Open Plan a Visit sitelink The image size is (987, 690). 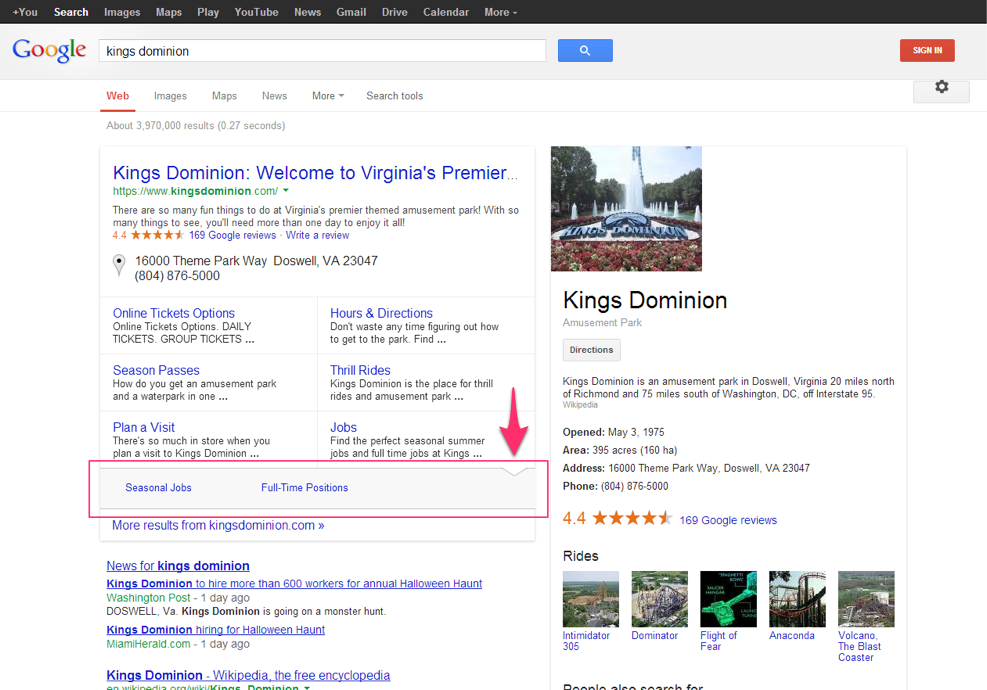144,427
